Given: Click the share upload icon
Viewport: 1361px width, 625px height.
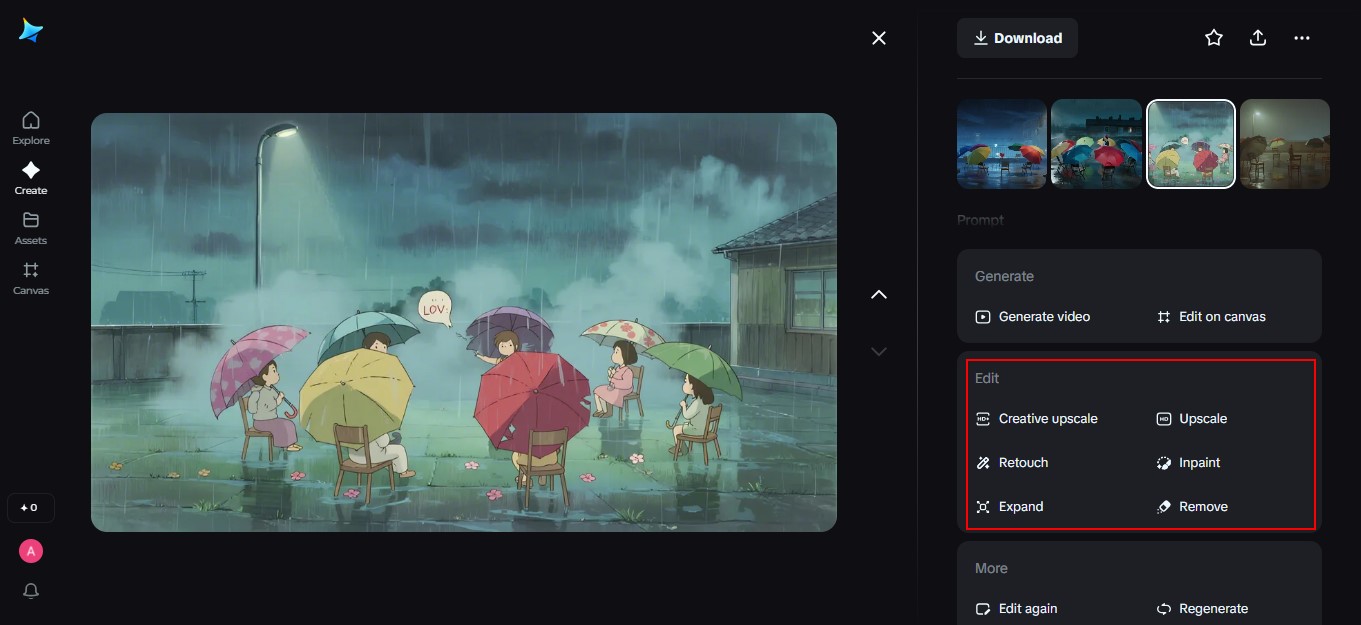Looking at the screenshot, I should 1258,38.
